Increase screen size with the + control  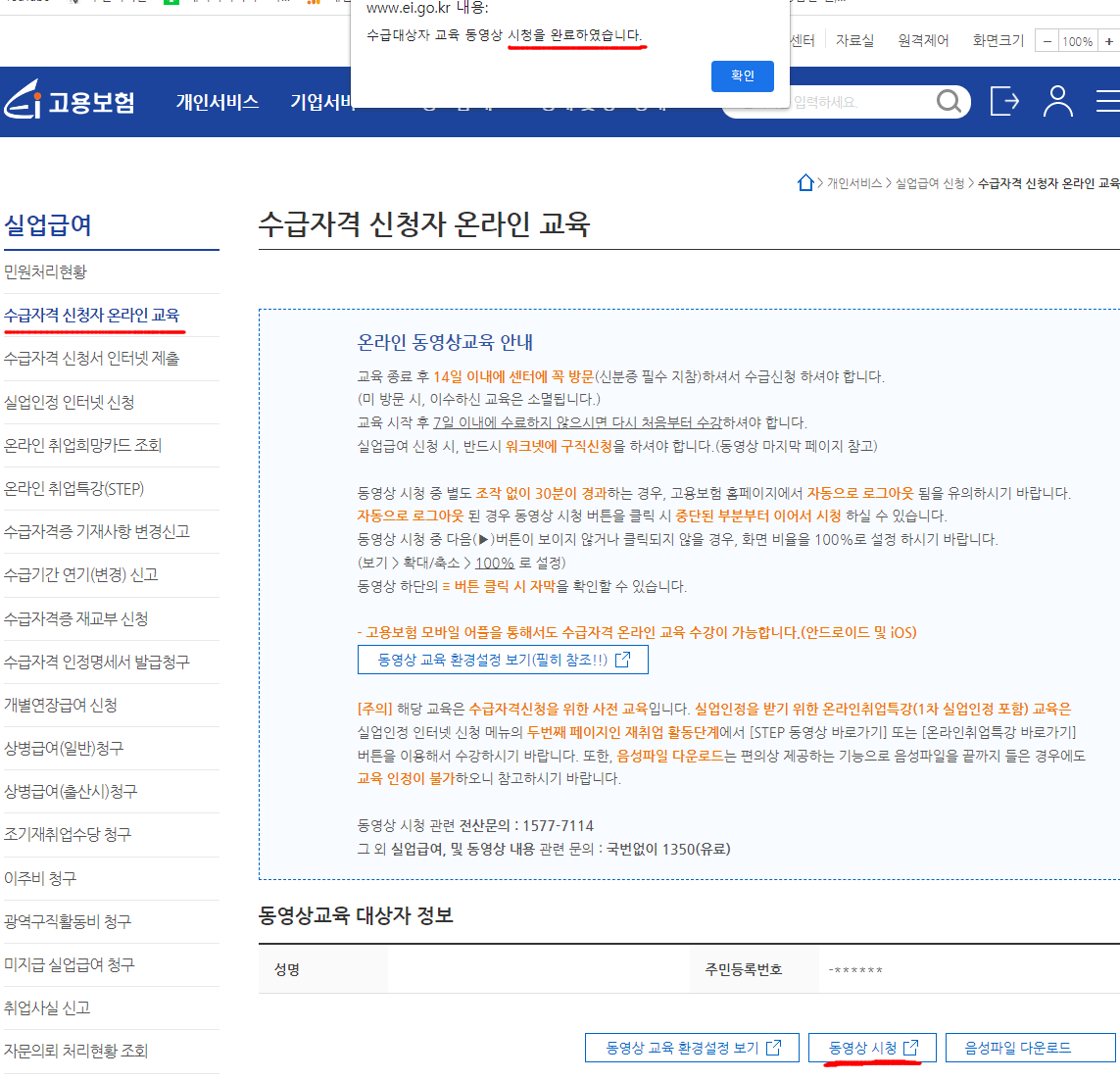(1108, 43)
